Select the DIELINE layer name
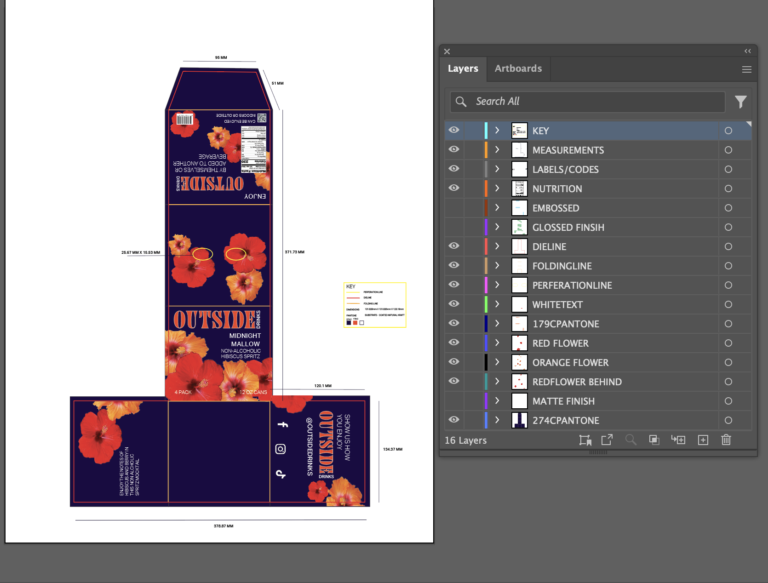 (549, 247)
